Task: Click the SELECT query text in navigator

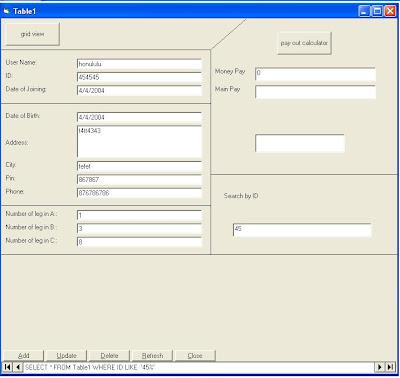Action: (90, 367)
